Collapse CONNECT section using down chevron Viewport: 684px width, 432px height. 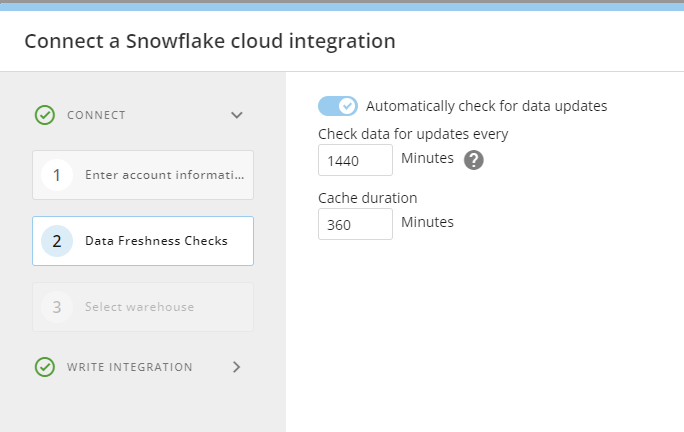click(x=237, y=115)
